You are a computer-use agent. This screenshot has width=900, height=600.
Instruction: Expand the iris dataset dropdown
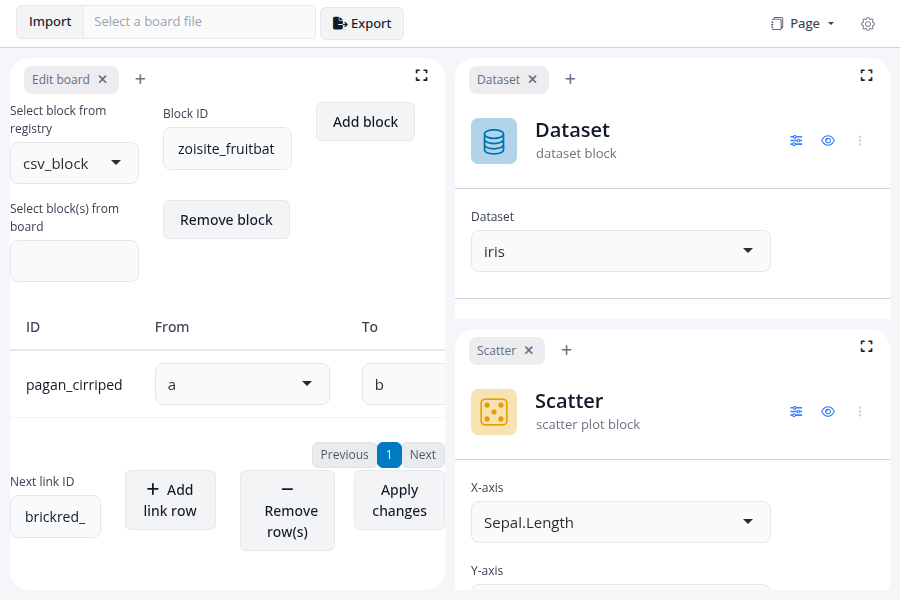click(620, 251)
